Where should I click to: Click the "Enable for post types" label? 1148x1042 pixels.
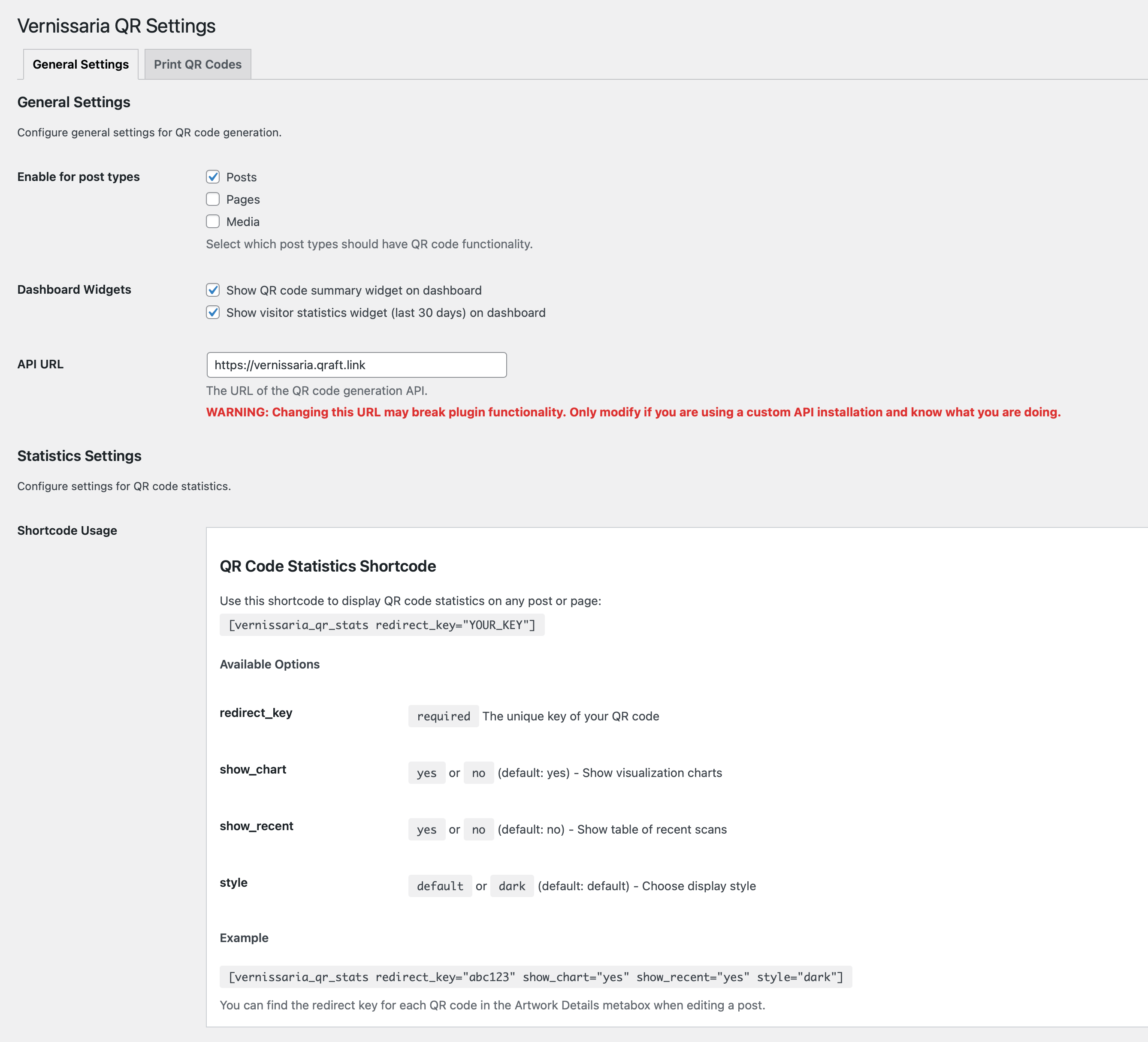tap(78, 177)
